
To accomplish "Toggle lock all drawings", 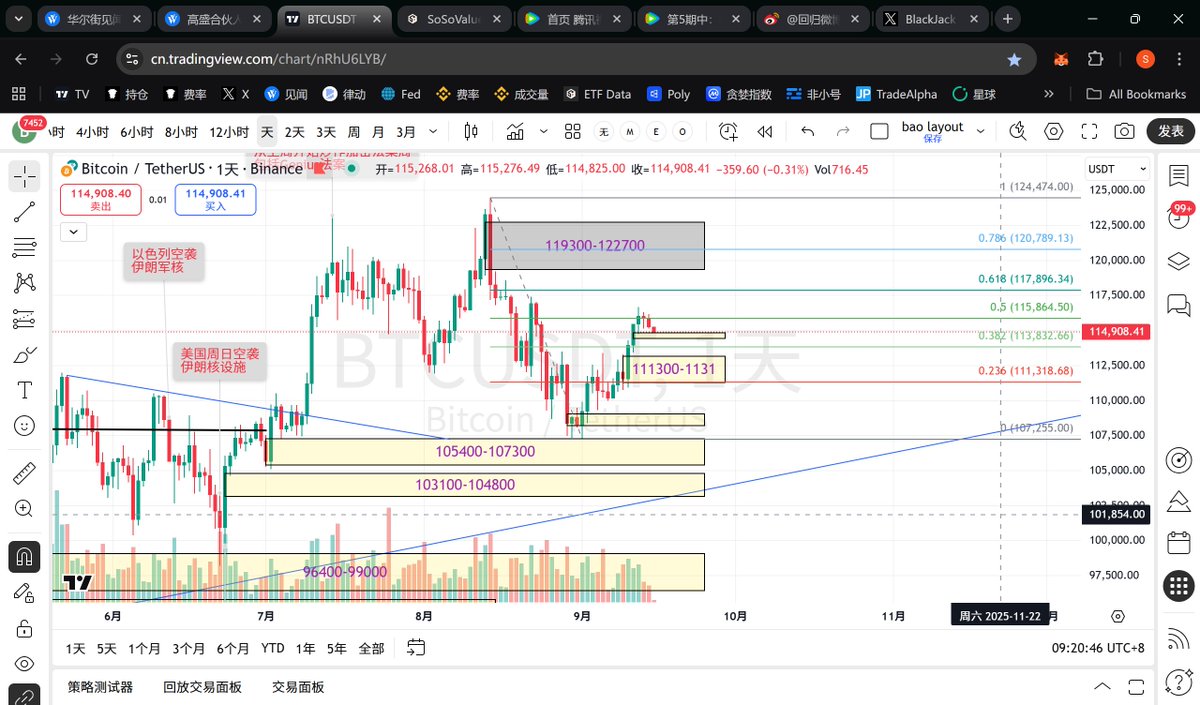I will point(25,628).
